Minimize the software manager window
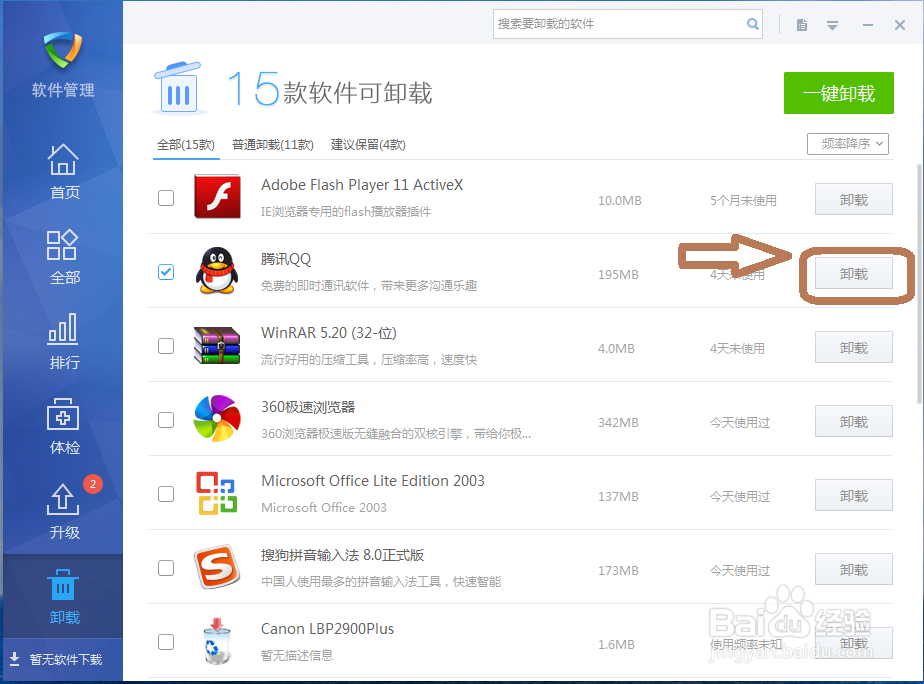 coord(867,25)
